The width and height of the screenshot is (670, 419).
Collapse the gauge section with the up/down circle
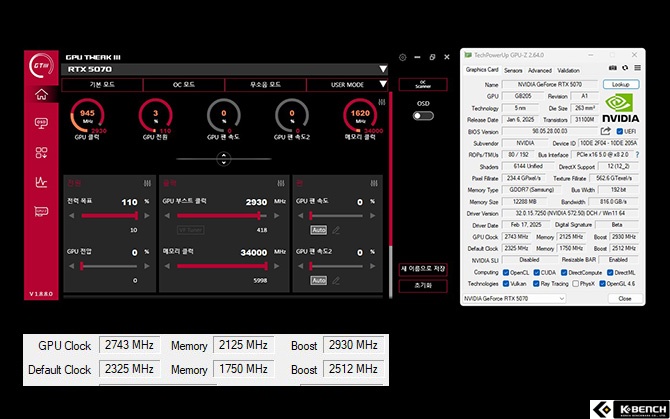pos(223,159)
